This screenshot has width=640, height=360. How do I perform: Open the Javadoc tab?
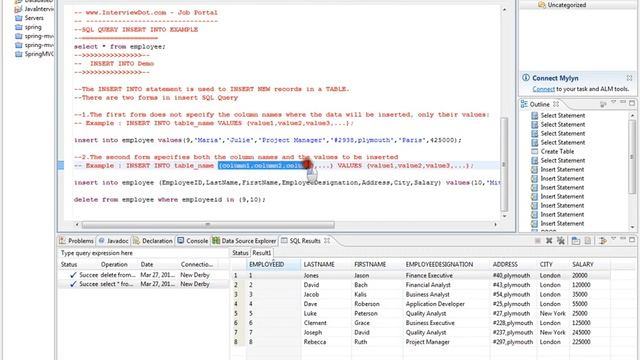click(x=113, y=241)
